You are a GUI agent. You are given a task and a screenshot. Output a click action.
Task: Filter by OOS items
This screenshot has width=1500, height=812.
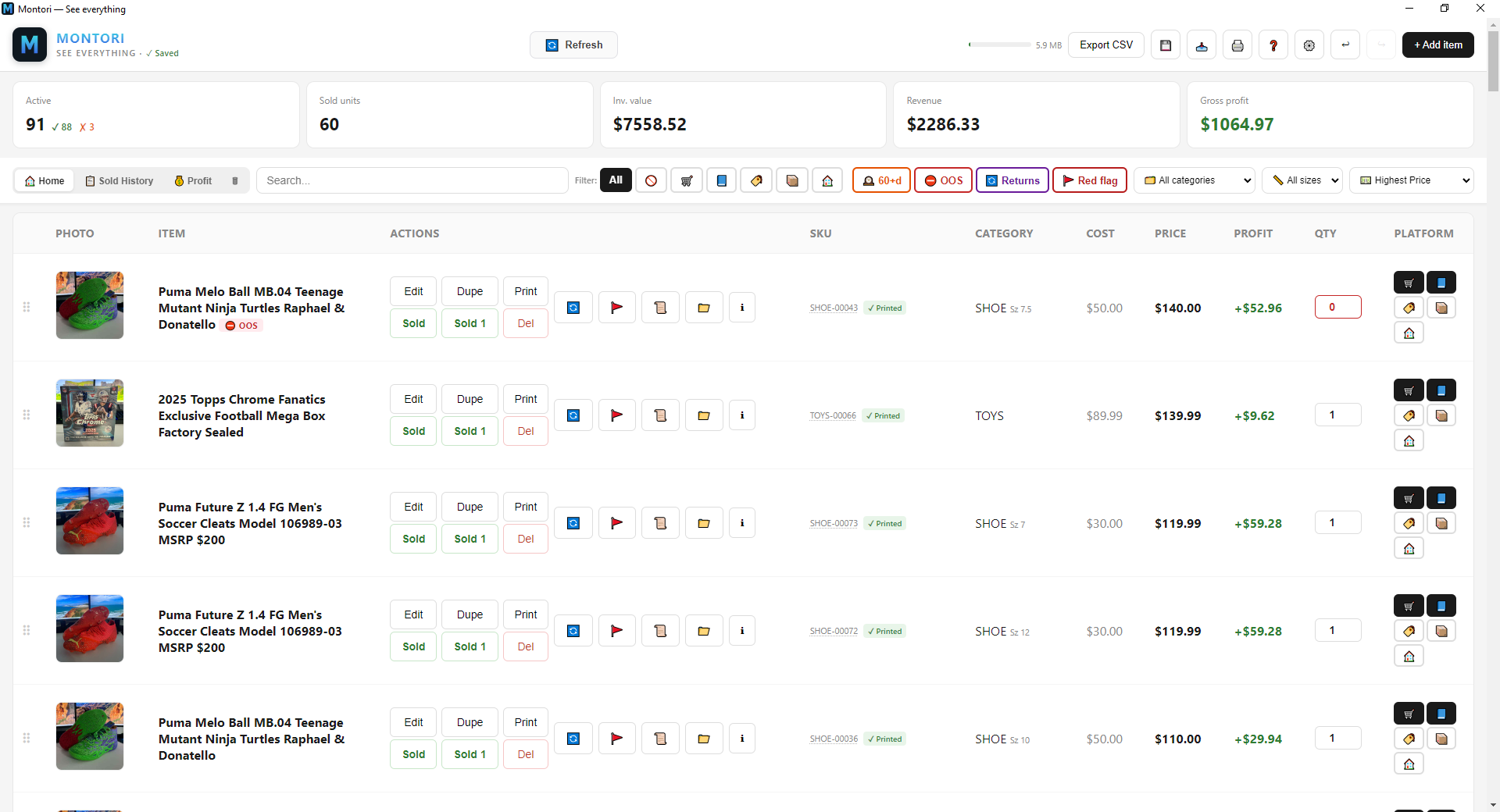click(x=944, y=180)
